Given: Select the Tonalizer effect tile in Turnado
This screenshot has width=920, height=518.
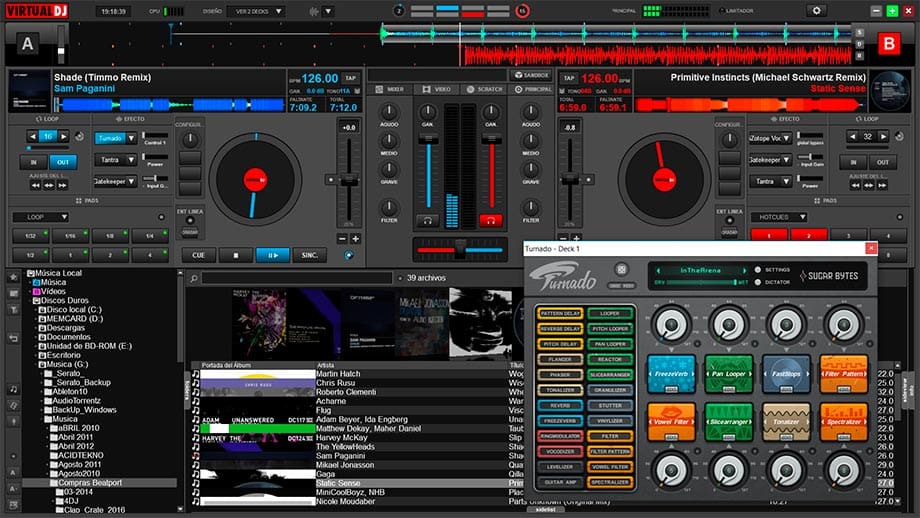Looking at the screenshot, I should pyautogui.click(x=786, y=422).
